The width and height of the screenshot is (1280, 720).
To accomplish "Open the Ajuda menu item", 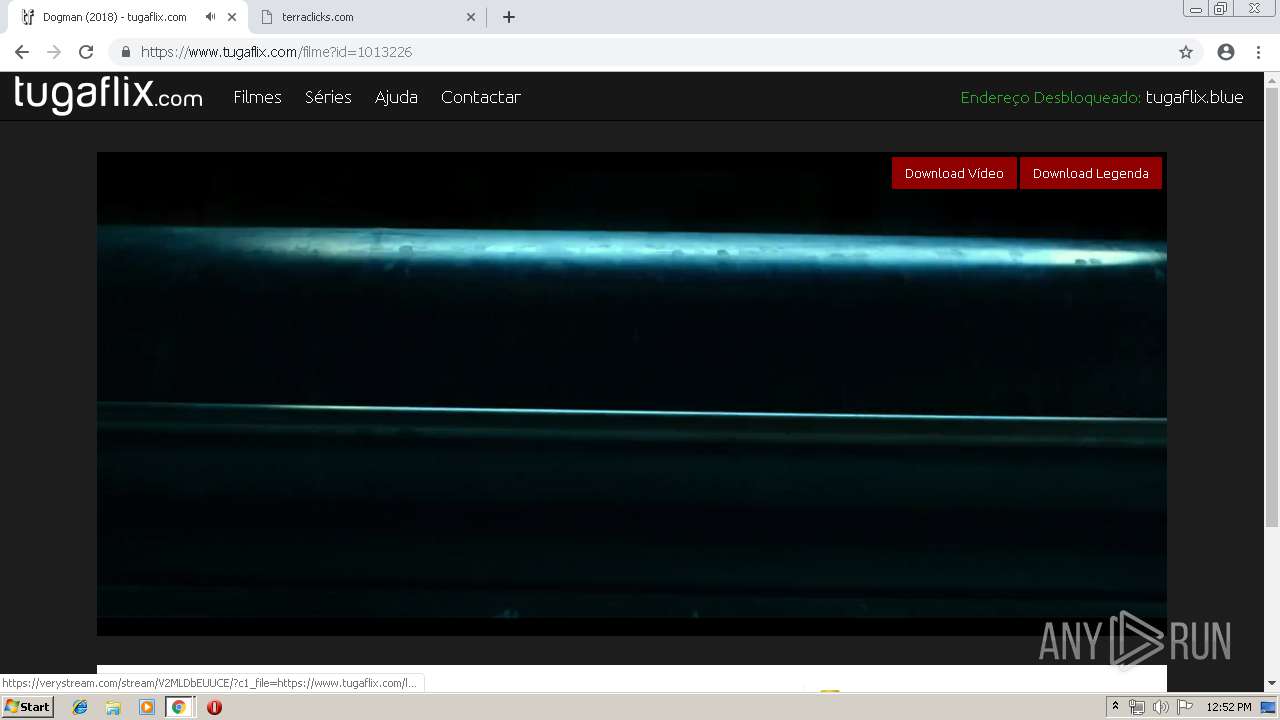I will click(396, 97).
